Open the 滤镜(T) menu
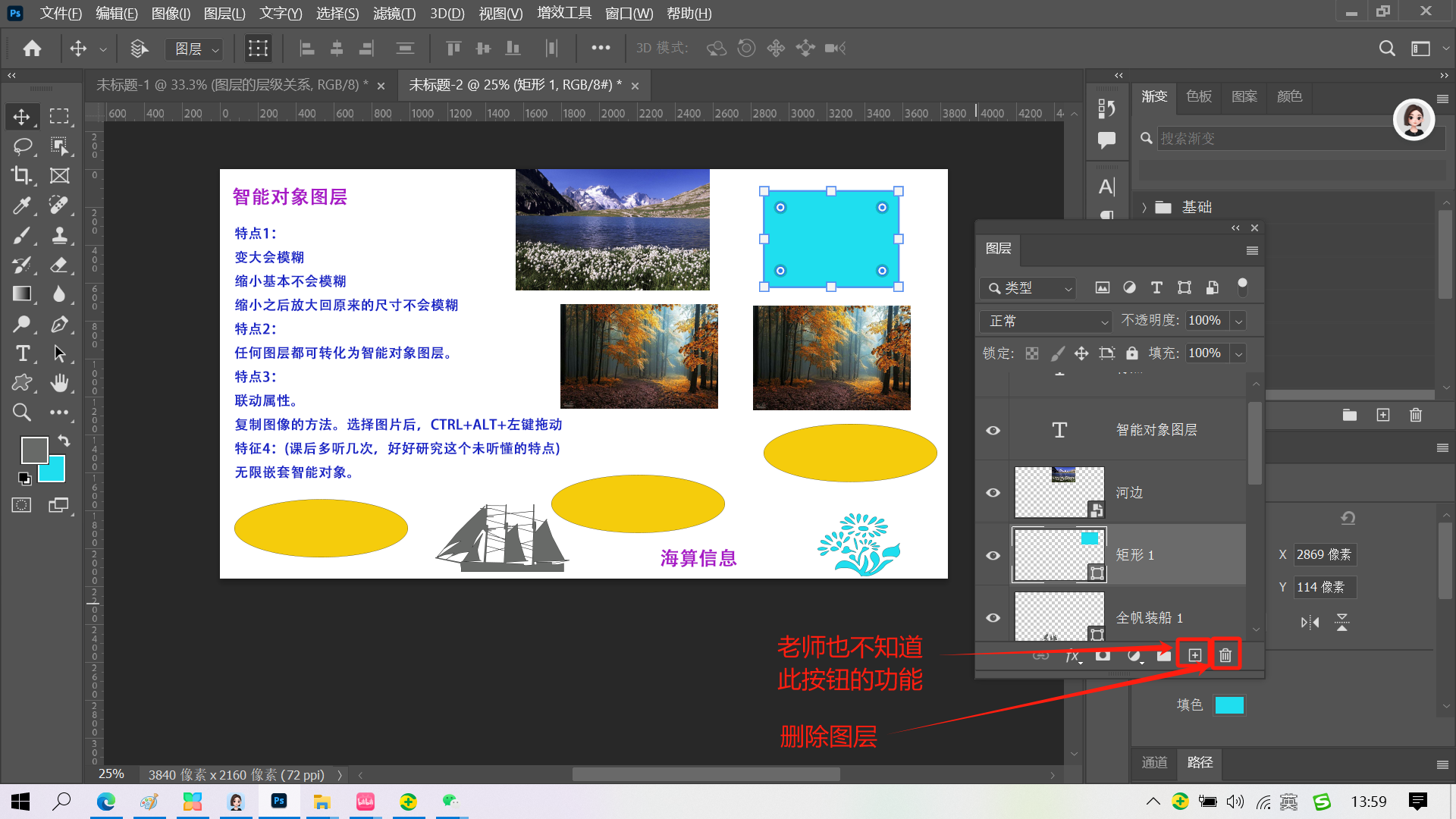The height and width of the screenshot is (819, 1456). point(394,14)
